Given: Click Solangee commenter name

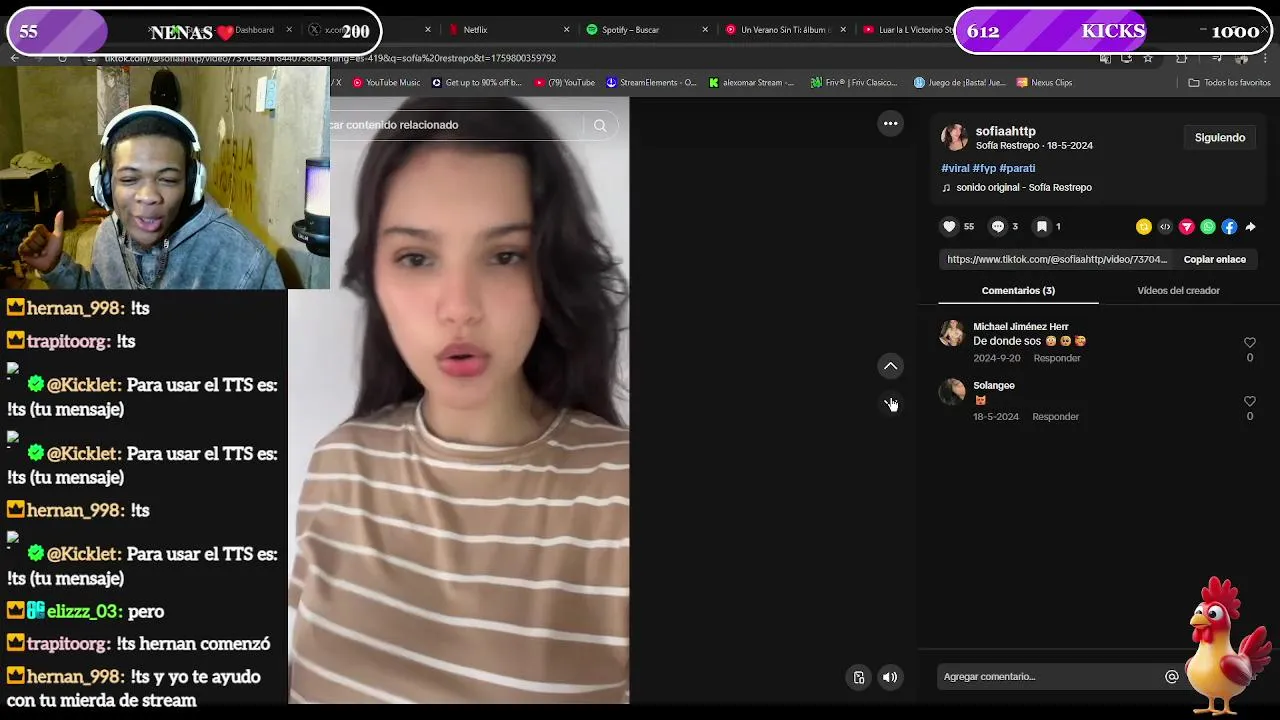Looking at the screenshot, I should 994,386.
